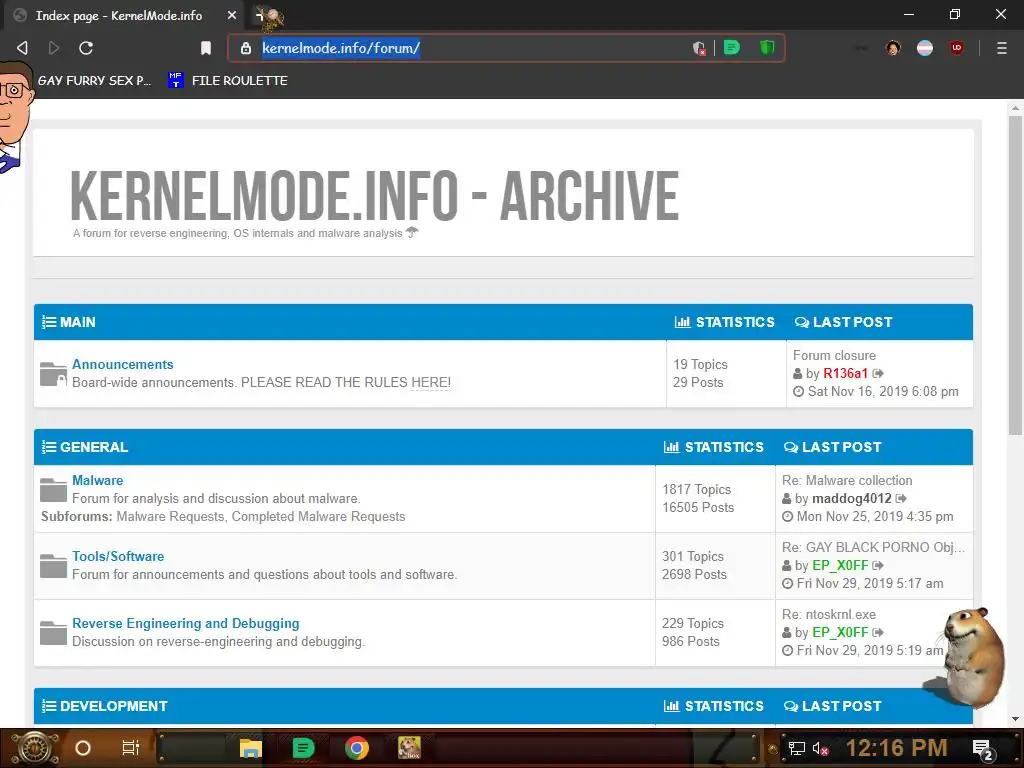Open the steampunk Start button
This screenshot has width=1024, height=768.
tap(35, 748)
